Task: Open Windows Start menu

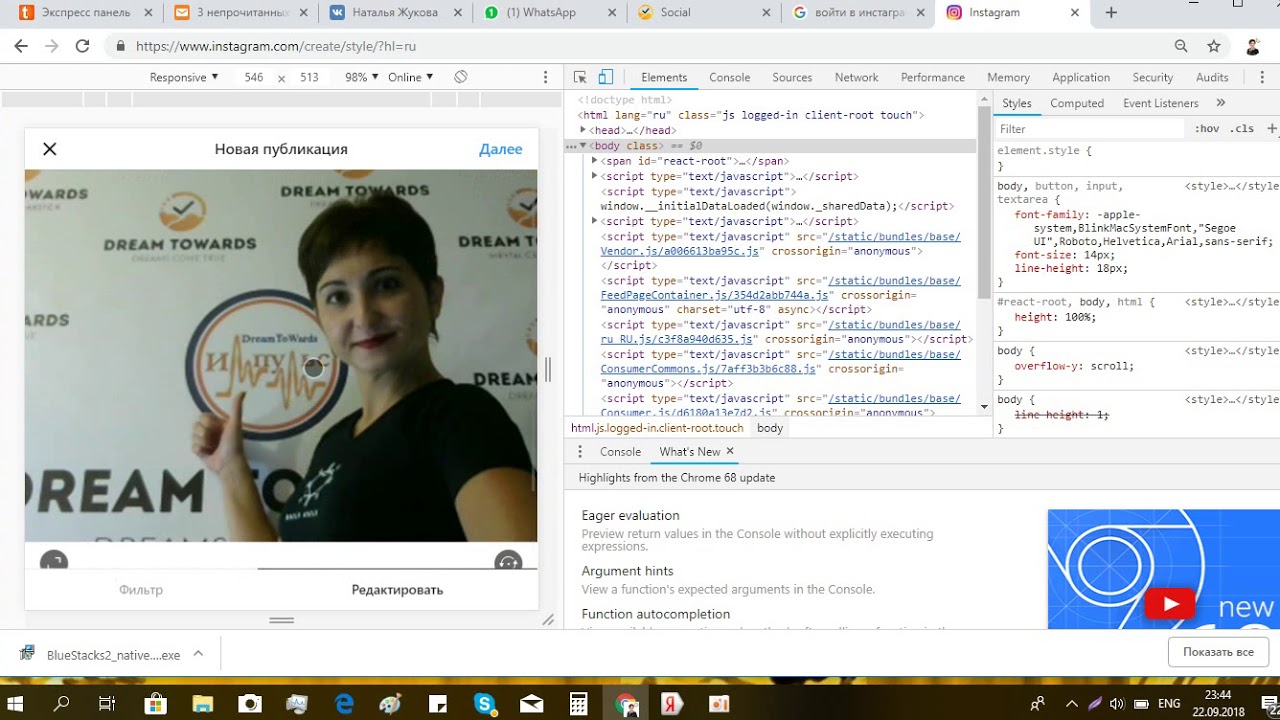Action: click(x=16, y=704)
